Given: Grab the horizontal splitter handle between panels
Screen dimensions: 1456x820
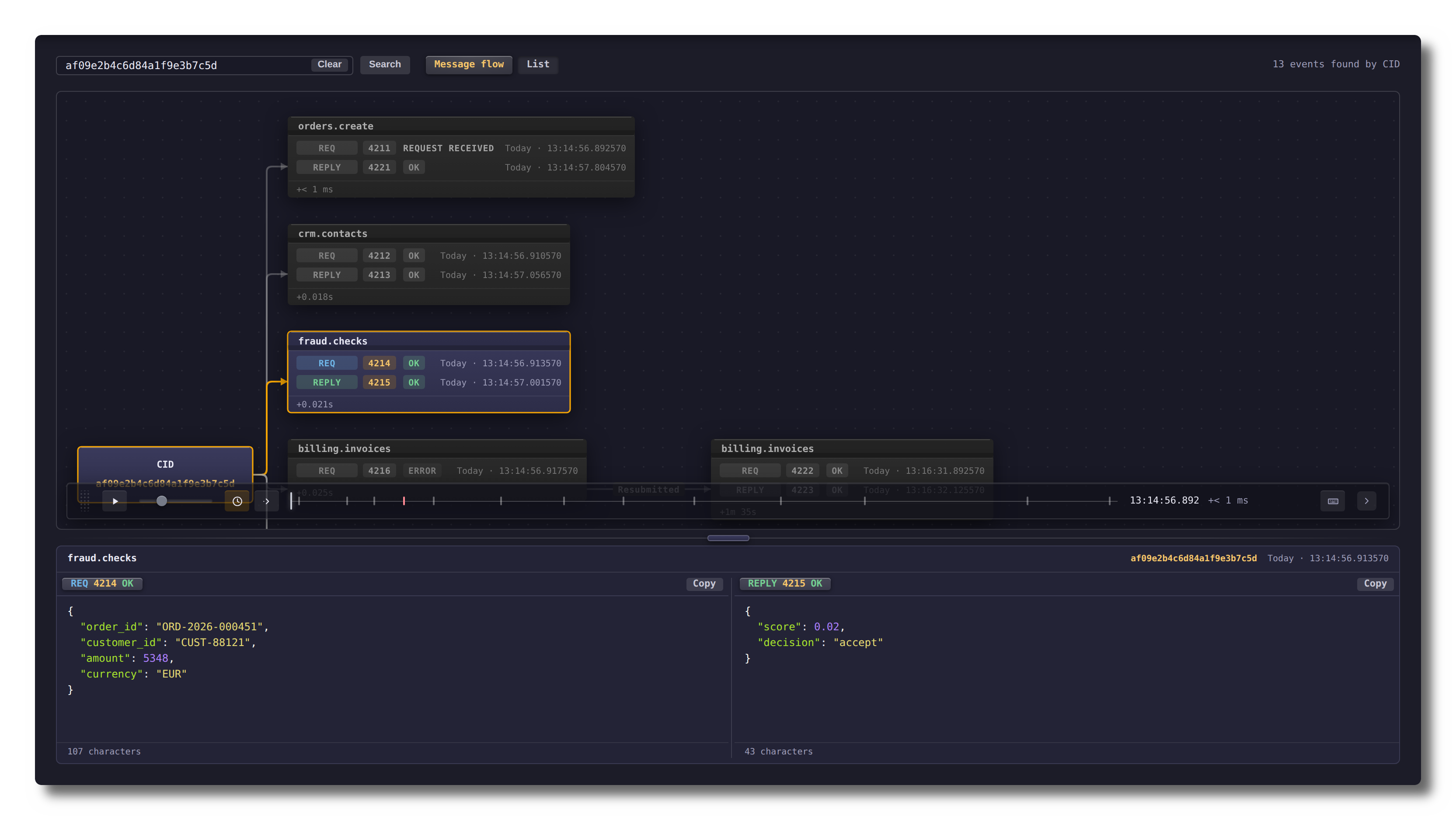Looking at the screenshot, I should point(728,538).
